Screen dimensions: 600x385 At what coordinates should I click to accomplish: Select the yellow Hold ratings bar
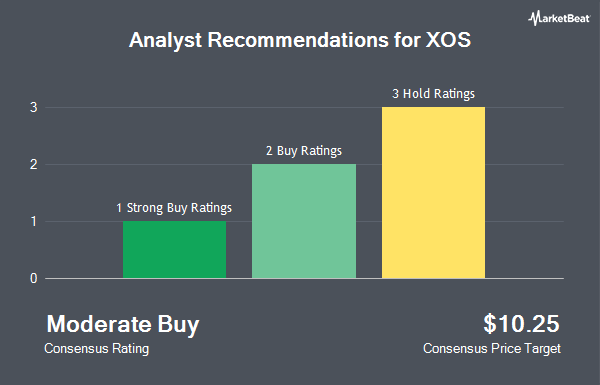coord(434,192)
